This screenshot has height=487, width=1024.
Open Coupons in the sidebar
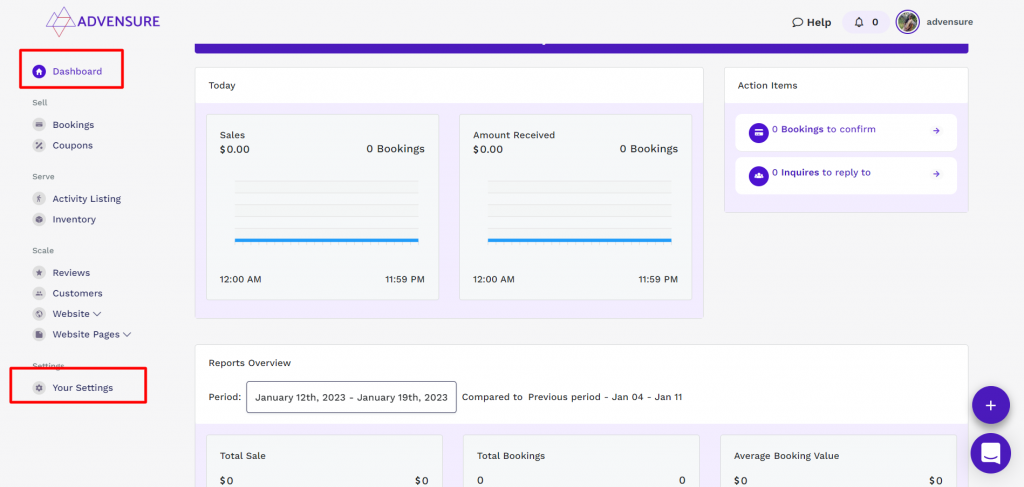coord(72,145)
